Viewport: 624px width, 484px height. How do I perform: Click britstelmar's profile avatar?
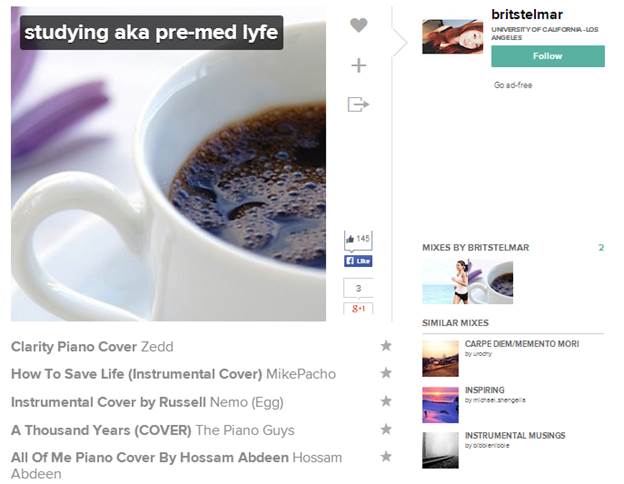click(x=452, y=37)
